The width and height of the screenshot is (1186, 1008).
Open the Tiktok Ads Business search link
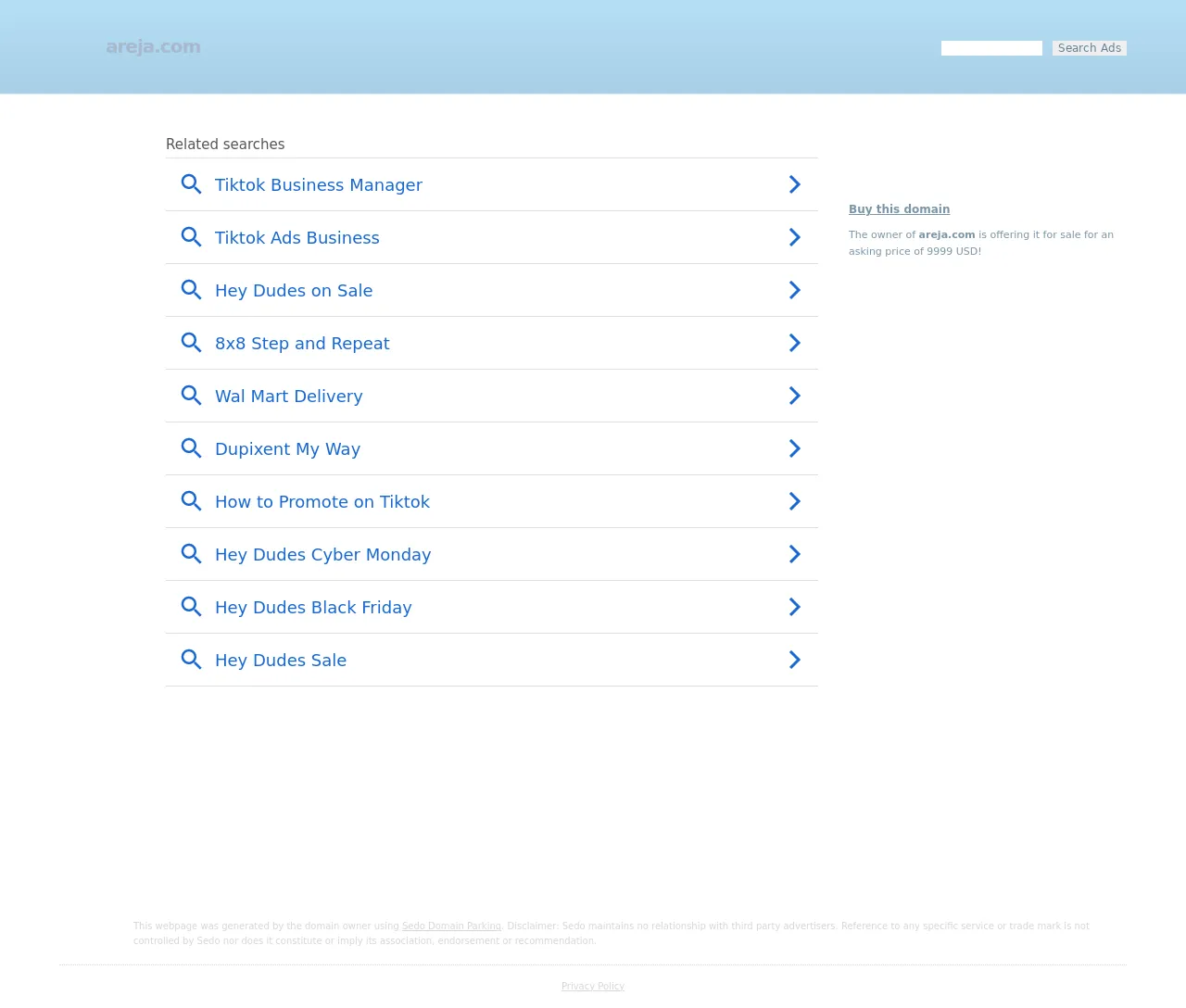pyautogui.click(x=297, y=238)
